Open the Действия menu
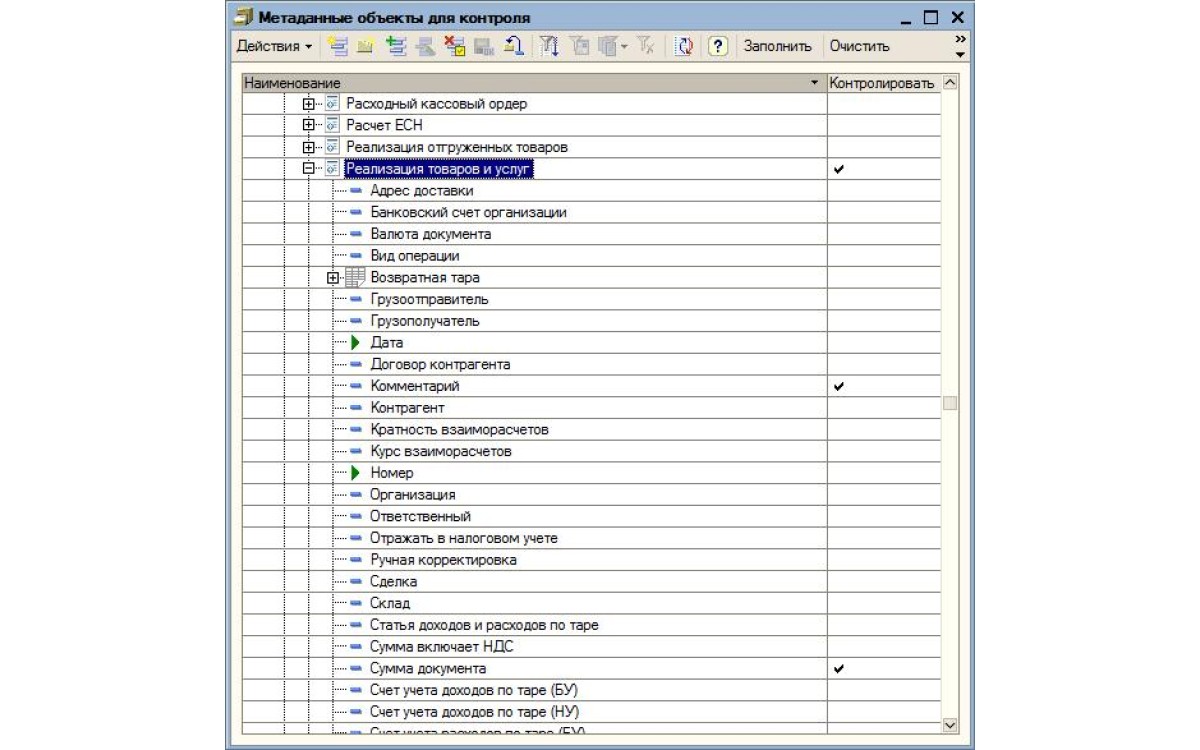1200x750 pixels. click(x=274, y=47)
